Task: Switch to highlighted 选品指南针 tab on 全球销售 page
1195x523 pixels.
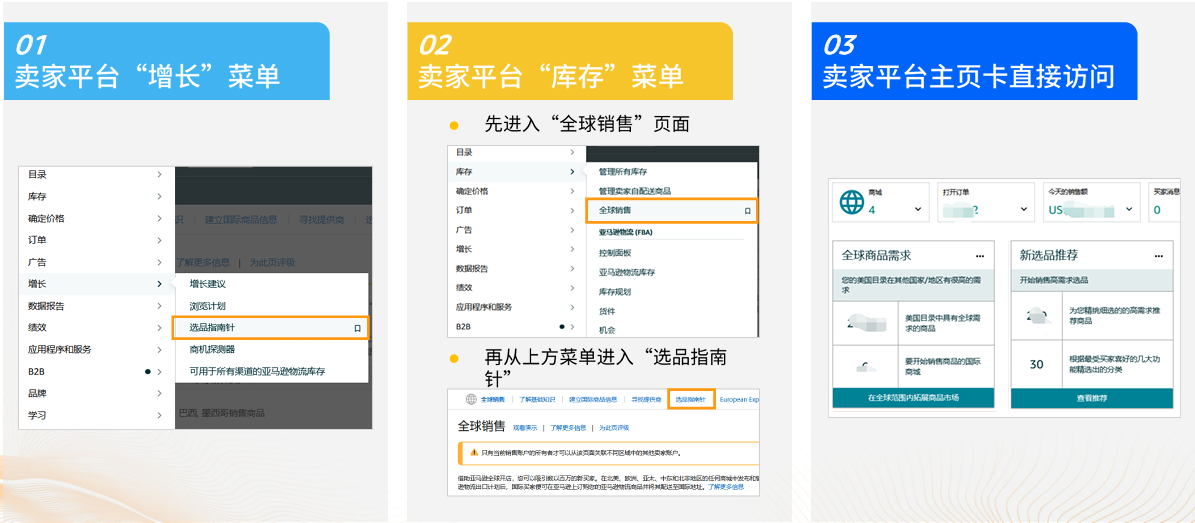Action: [690, 399]
